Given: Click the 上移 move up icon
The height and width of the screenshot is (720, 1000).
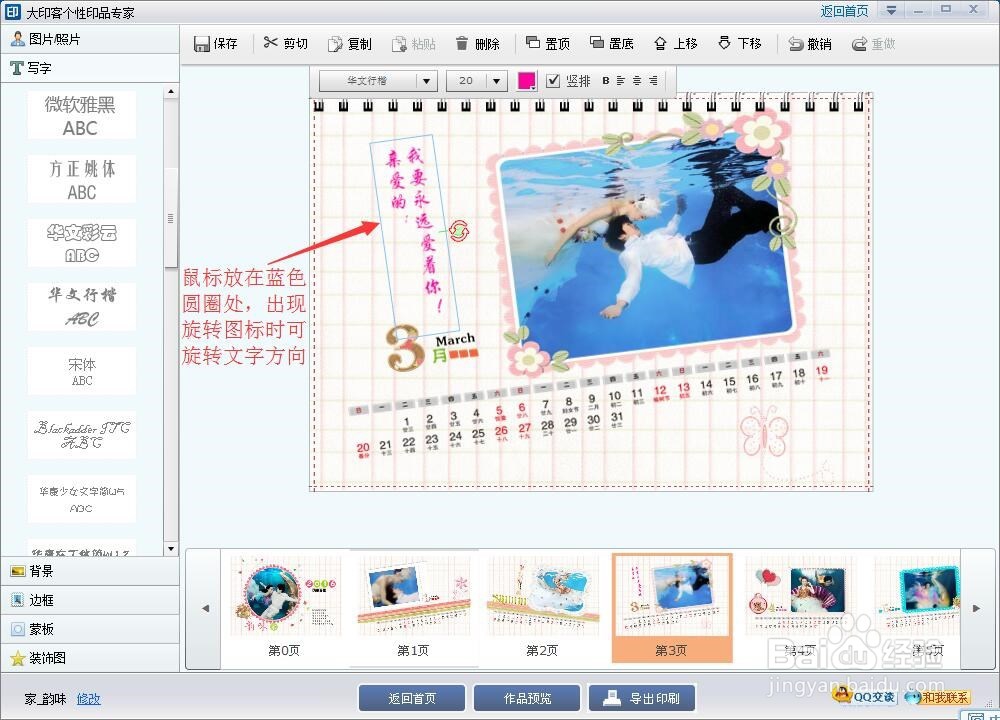Looking at the screenshot, I should tap(673, 43).
